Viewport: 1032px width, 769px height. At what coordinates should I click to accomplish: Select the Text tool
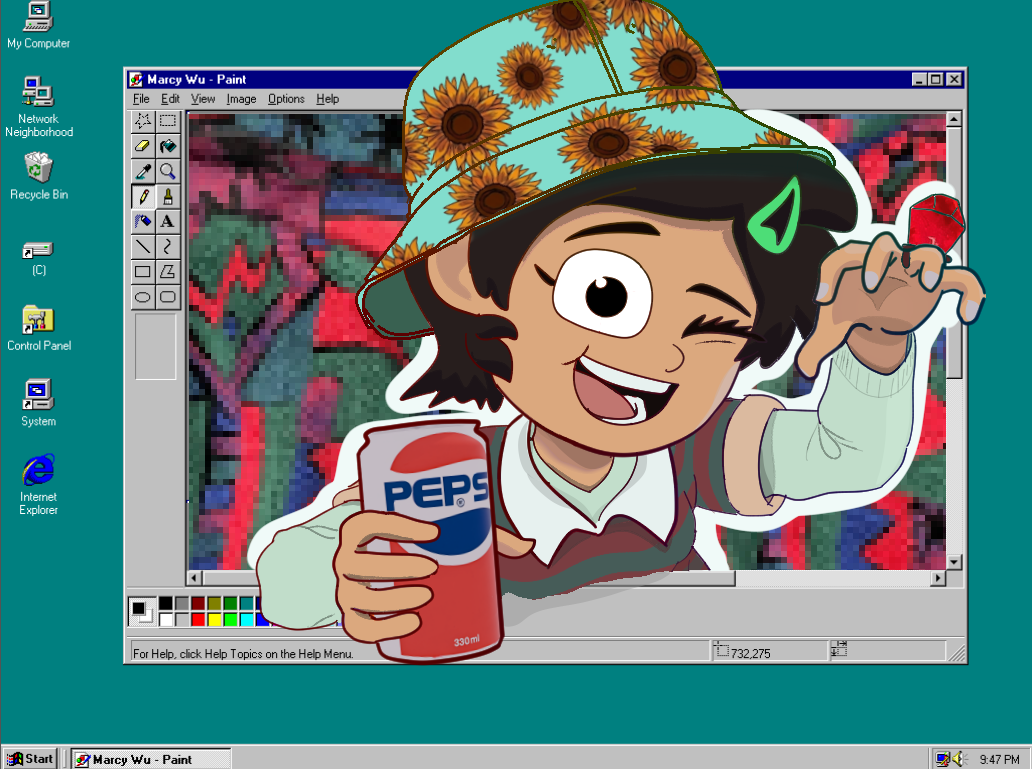point(168,221)
